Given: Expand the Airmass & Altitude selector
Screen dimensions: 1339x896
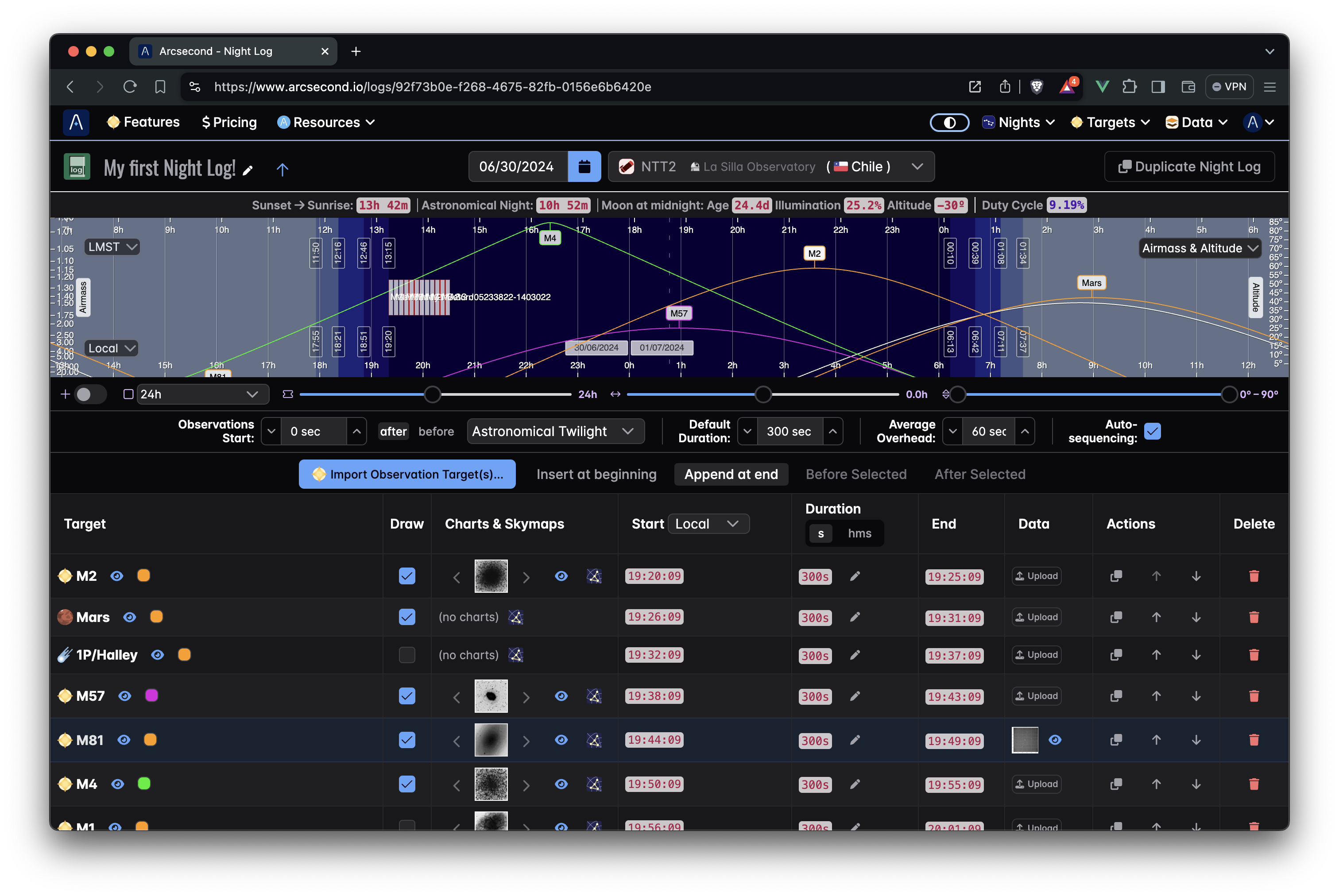Looking at the screenshot, I should [x=1199, y=248].
